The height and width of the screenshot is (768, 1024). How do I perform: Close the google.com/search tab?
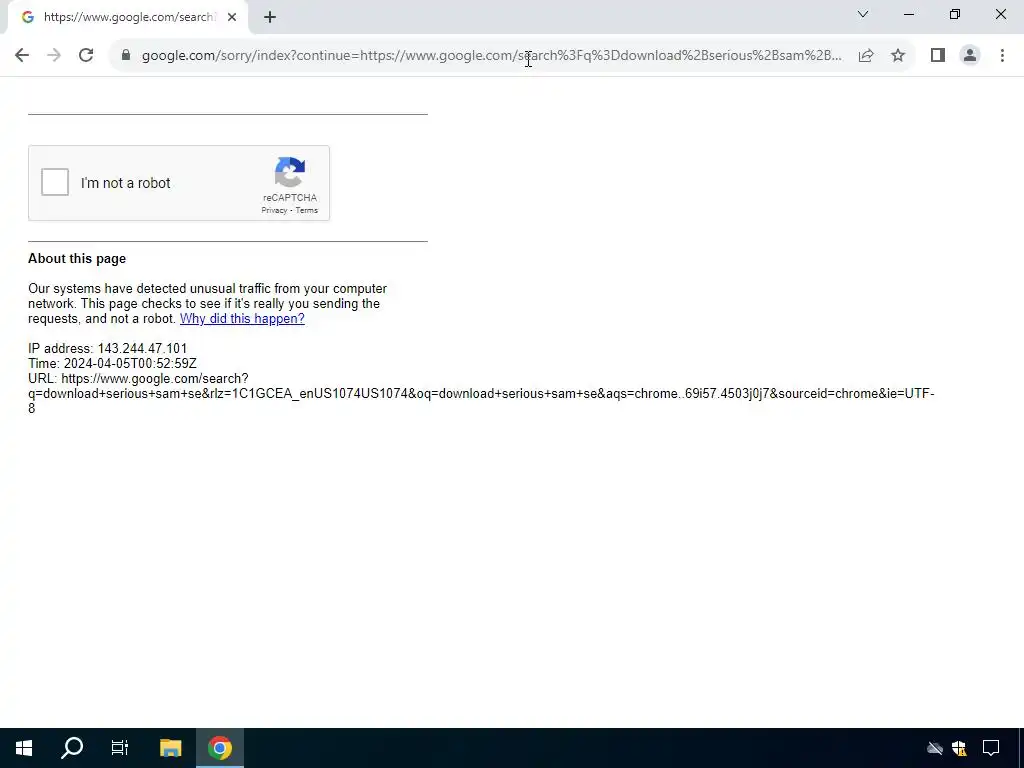pyautogui.click(x=232, y=18)
